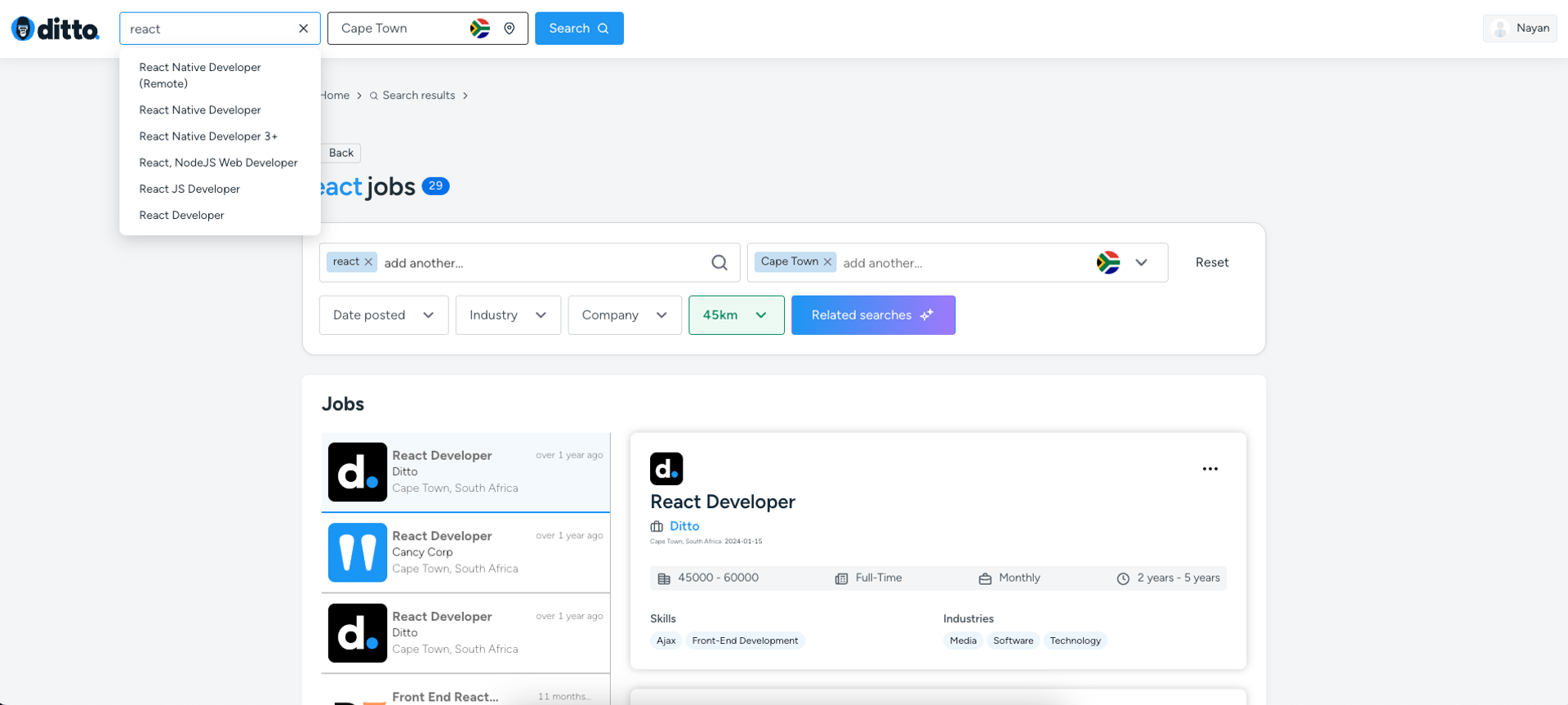This screenshot has height=705, width=1568.
Task: Open the Nayan user profile menu
Action: (1520, 29)
